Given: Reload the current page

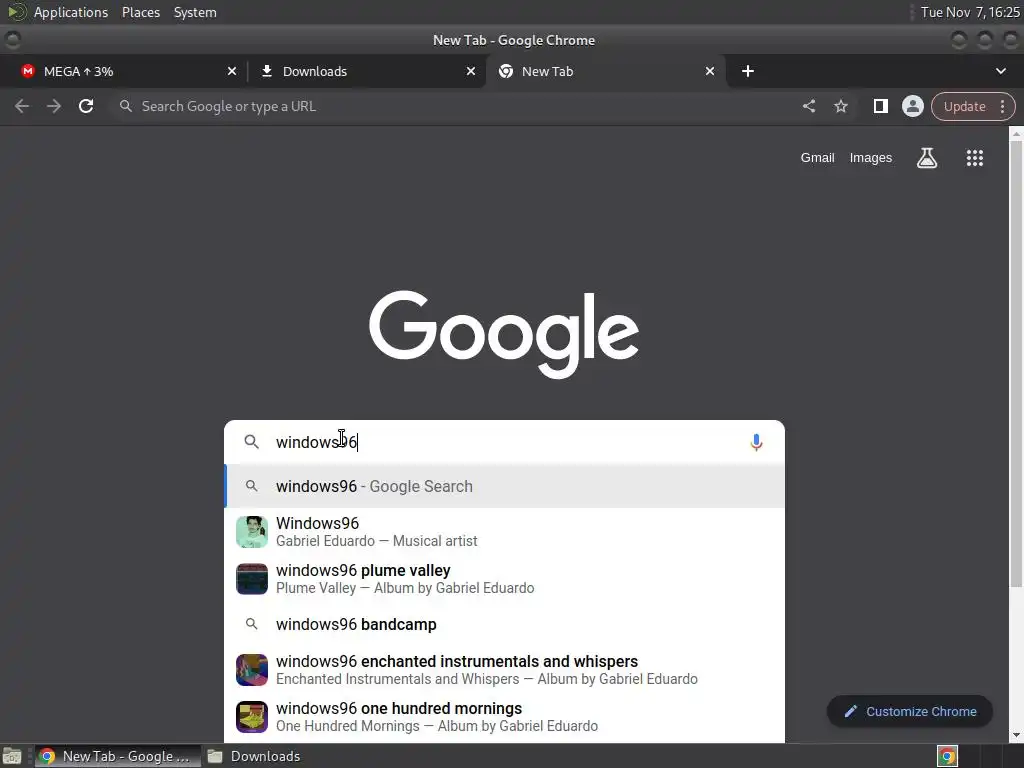Looking at the screenshot, I should pos(86,106).
